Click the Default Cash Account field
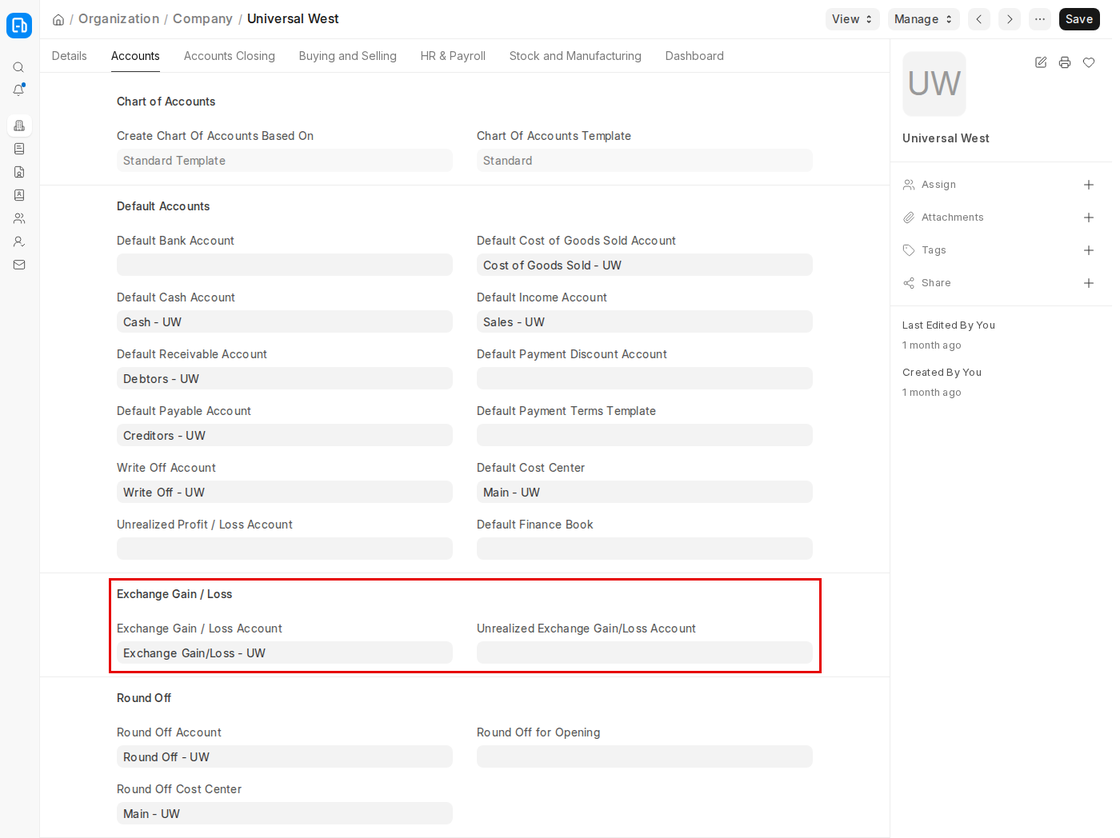 (284, 321)
